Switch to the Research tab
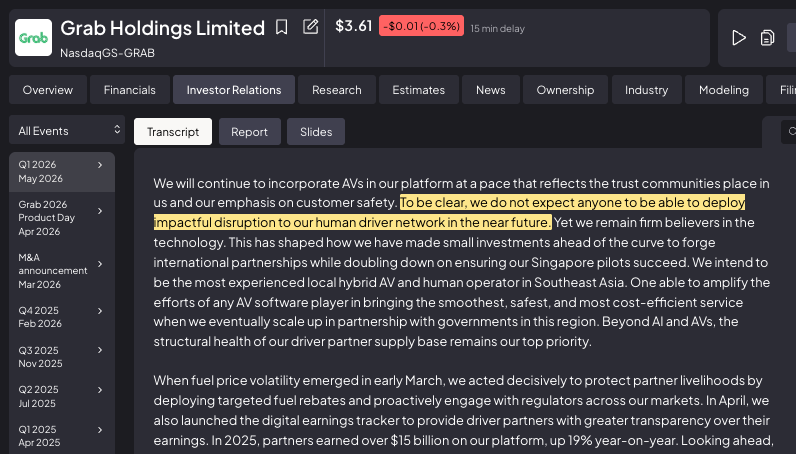Viewport: 796px width, 454px height. pos(337,90)
